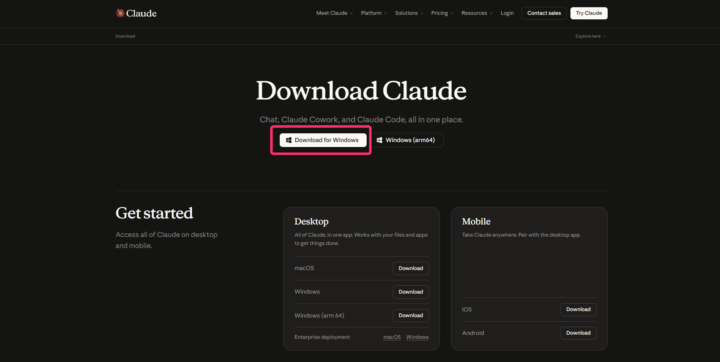720x362 pixels.
Task: Click the Enterprise deployment label
Action: click(322, 337)
